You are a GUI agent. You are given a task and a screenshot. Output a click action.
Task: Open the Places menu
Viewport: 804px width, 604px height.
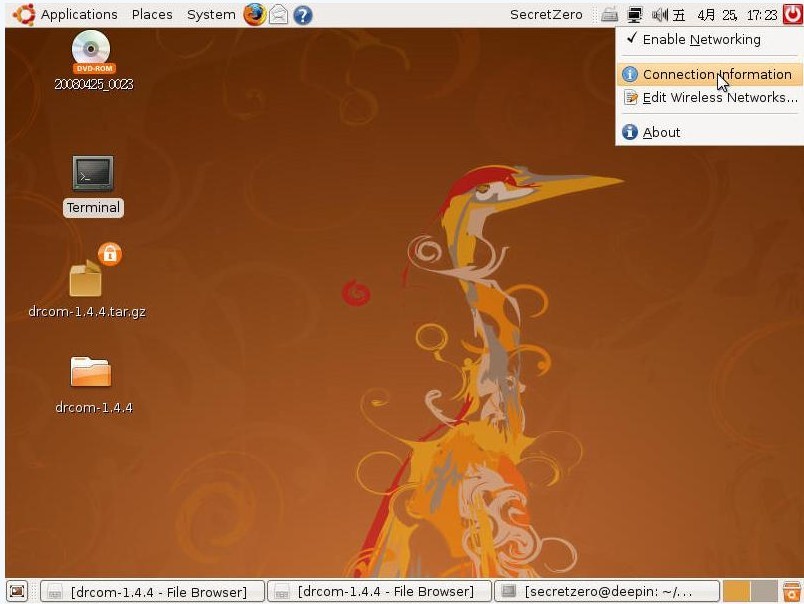[152, 15]
